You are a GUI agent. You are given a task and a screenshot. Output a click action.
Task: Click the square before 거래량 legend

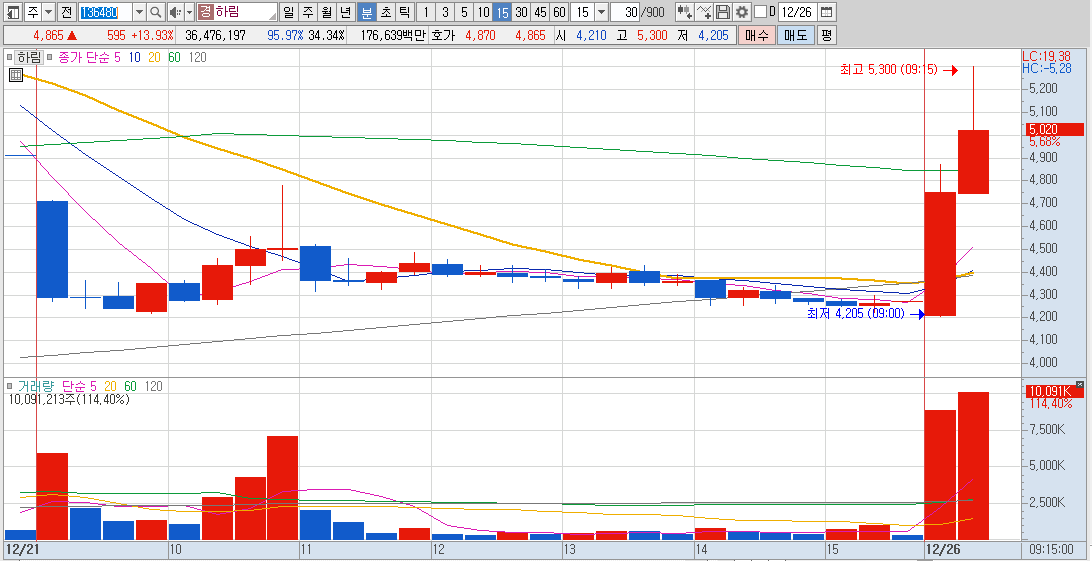click(x=10, y=386)
